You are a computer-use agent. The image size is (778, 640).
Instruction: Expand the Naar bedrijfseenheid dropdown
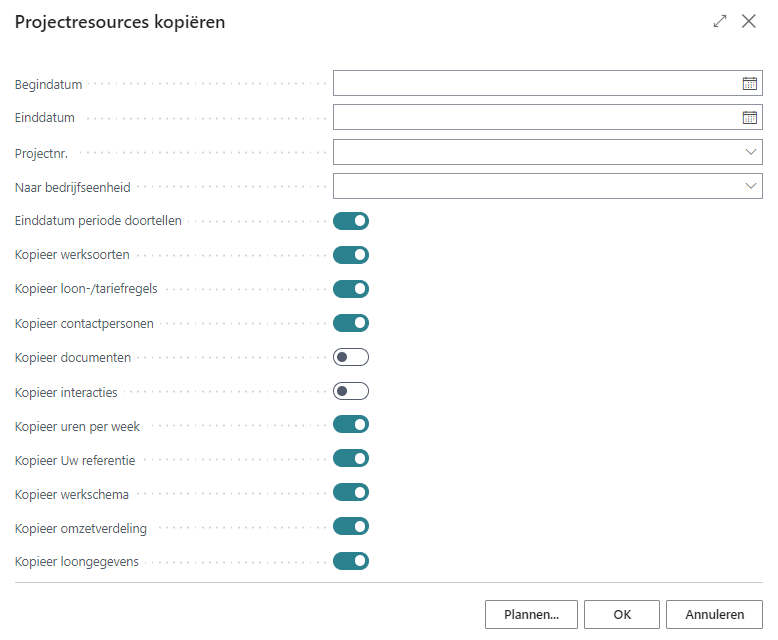pos(750,186)
